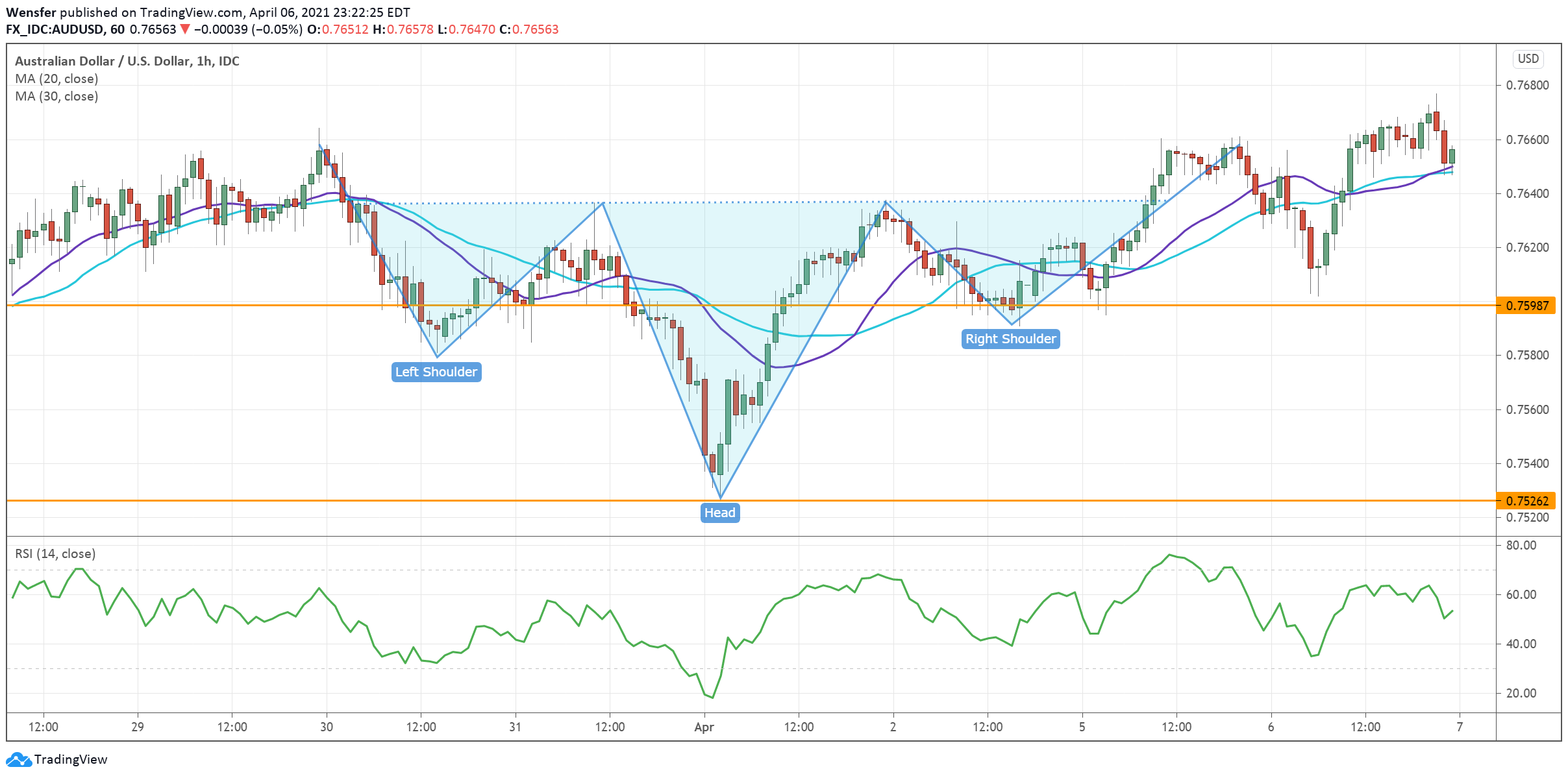Click the USD currency label button
Screen dimensions: 1568x778
pos(1528,59)
